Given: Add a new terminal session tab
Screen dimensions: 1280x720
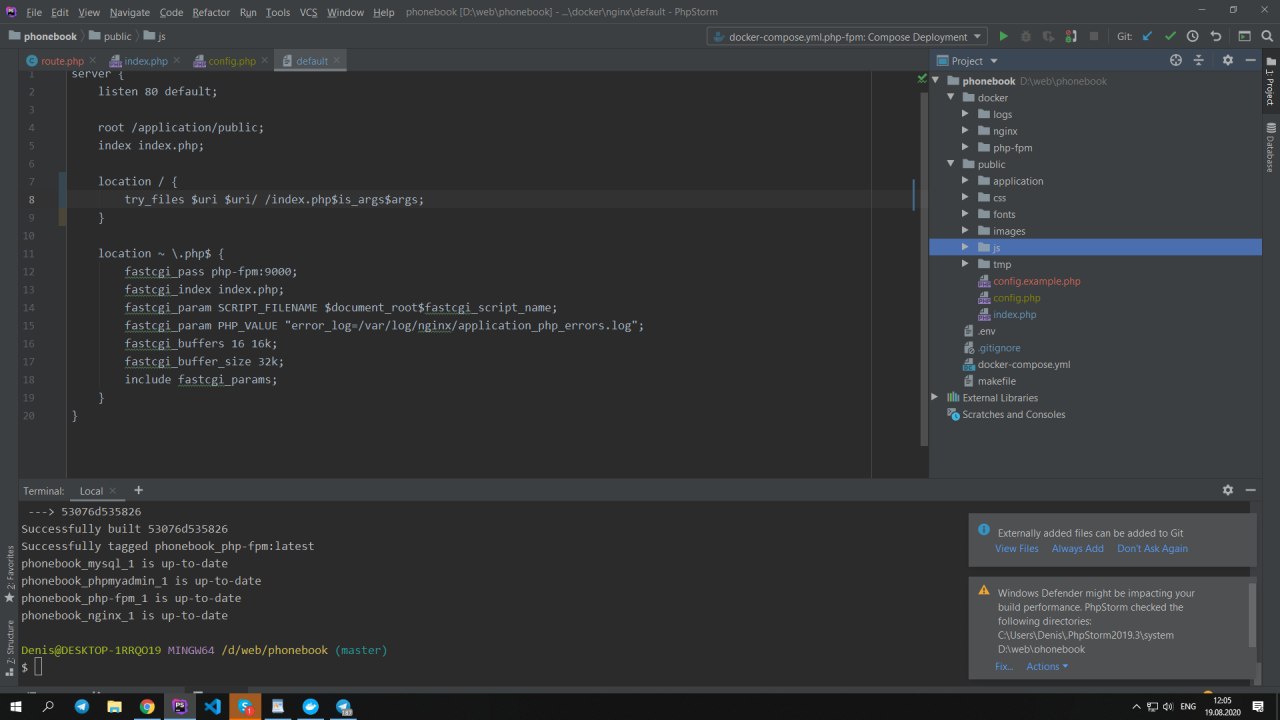Looking at the screenshot, I should pos(138,490).
